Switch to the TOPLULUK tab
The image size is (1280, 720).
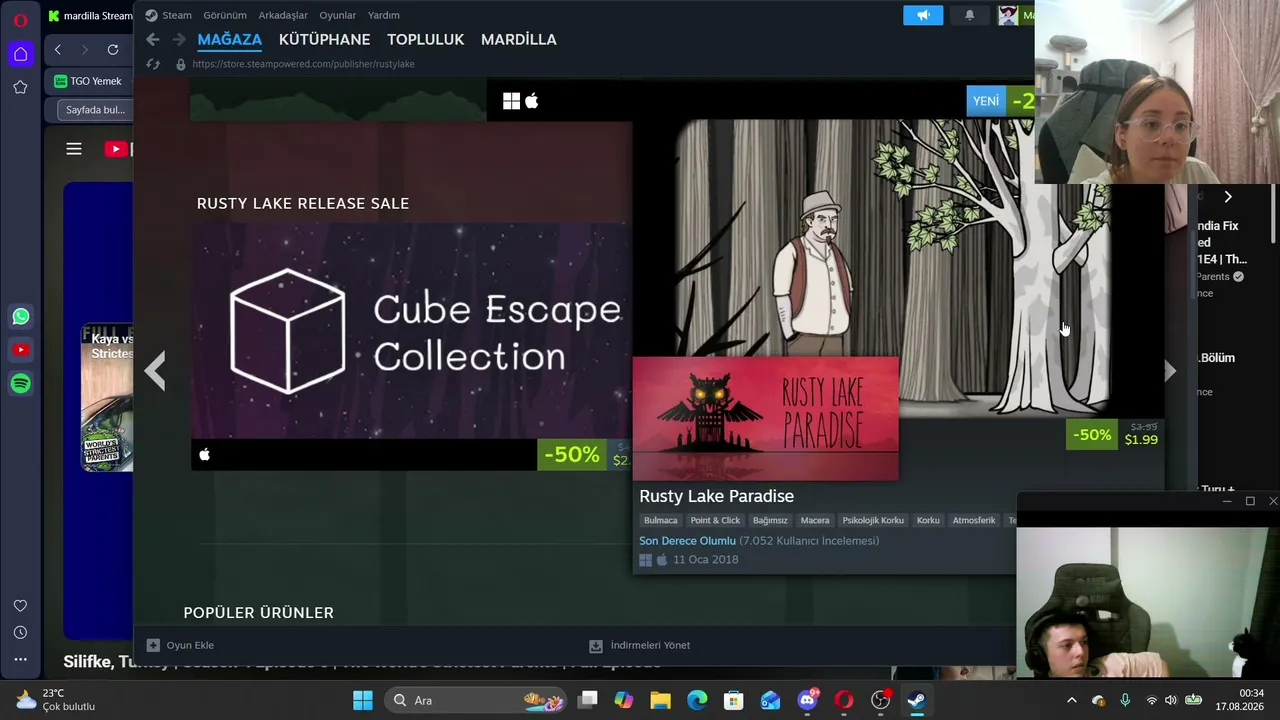(426, 40)
